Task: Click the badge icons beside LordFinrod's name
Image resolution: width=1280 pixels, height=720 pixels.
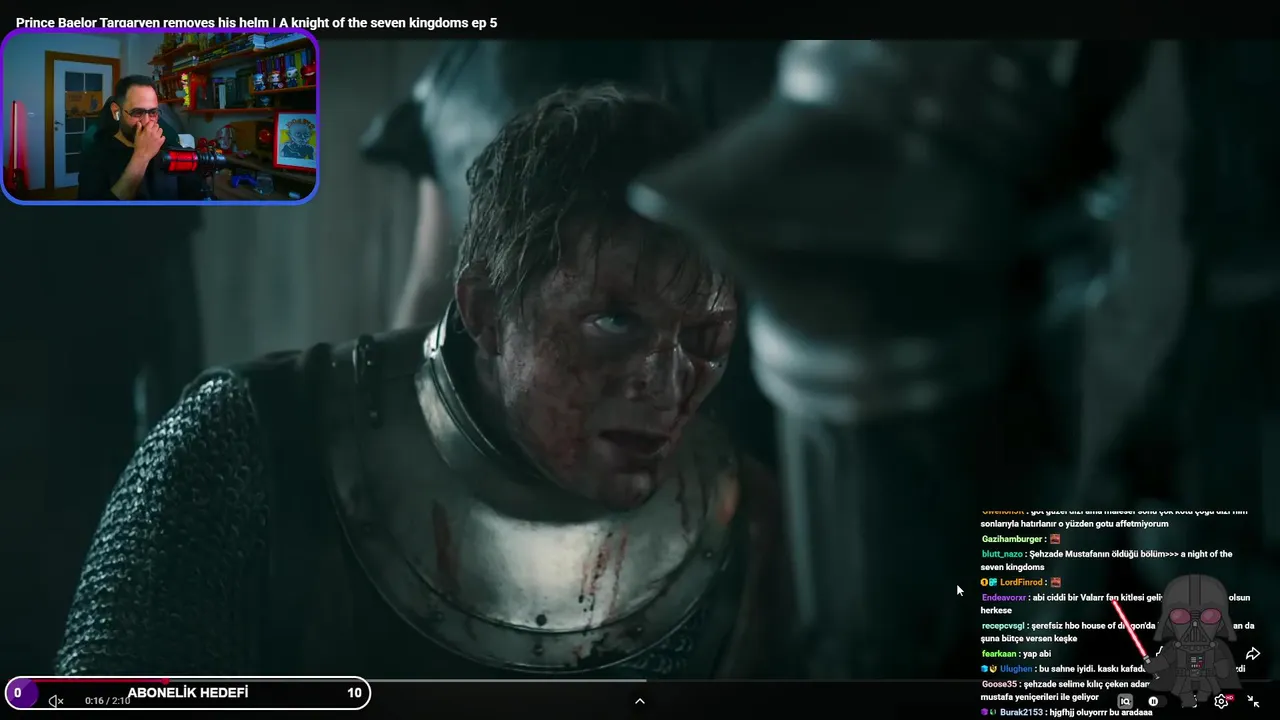Action: (989, 582)
